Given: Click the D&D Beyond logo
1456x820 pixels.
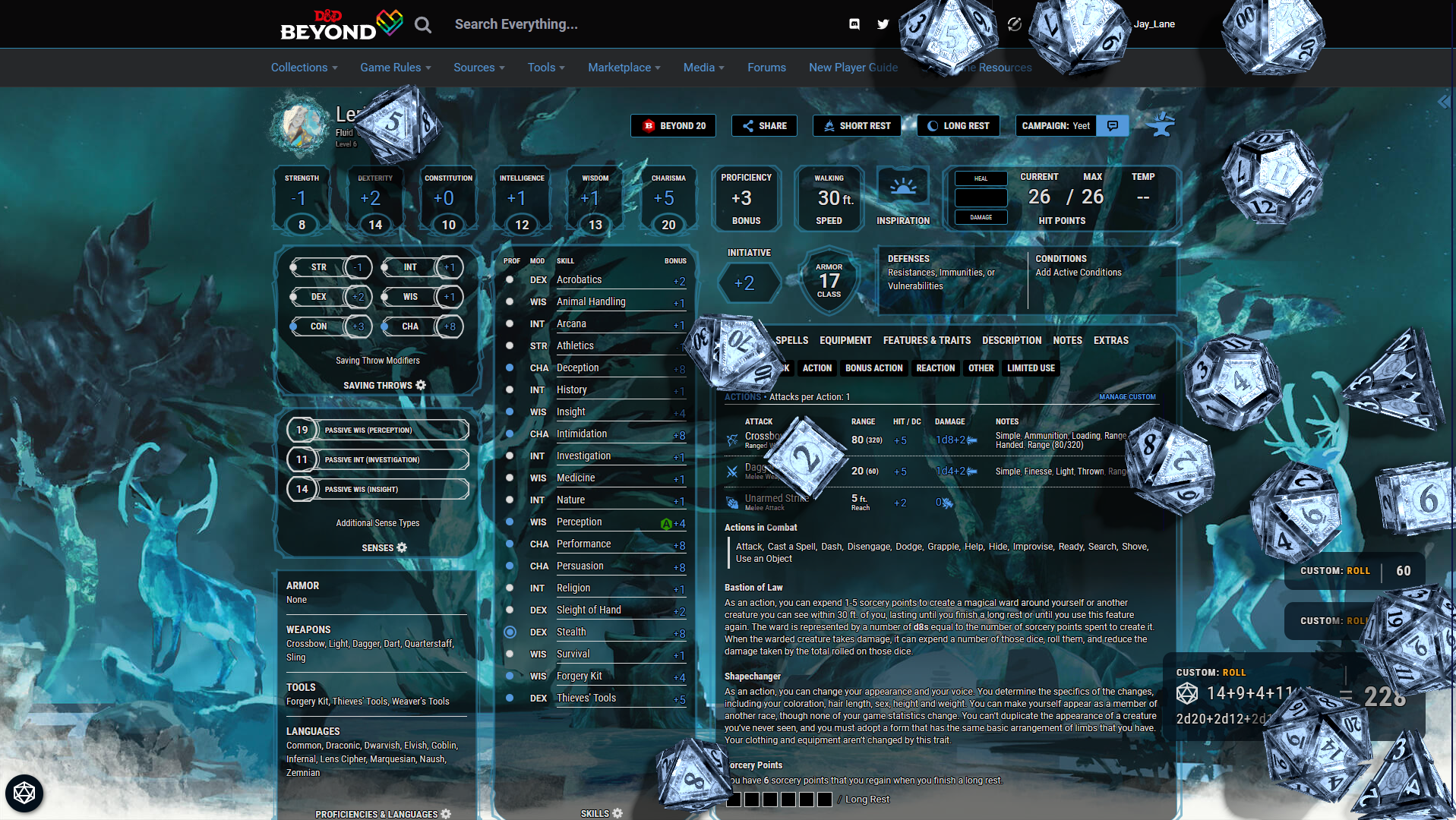Looking at the screenshot, I should tap(341, 25).
